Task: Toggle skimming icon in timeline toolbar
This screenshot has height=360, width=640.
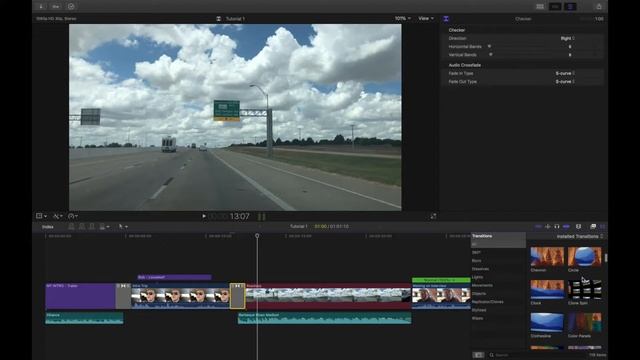Action: pyautogui.click(x=538, y=227)
